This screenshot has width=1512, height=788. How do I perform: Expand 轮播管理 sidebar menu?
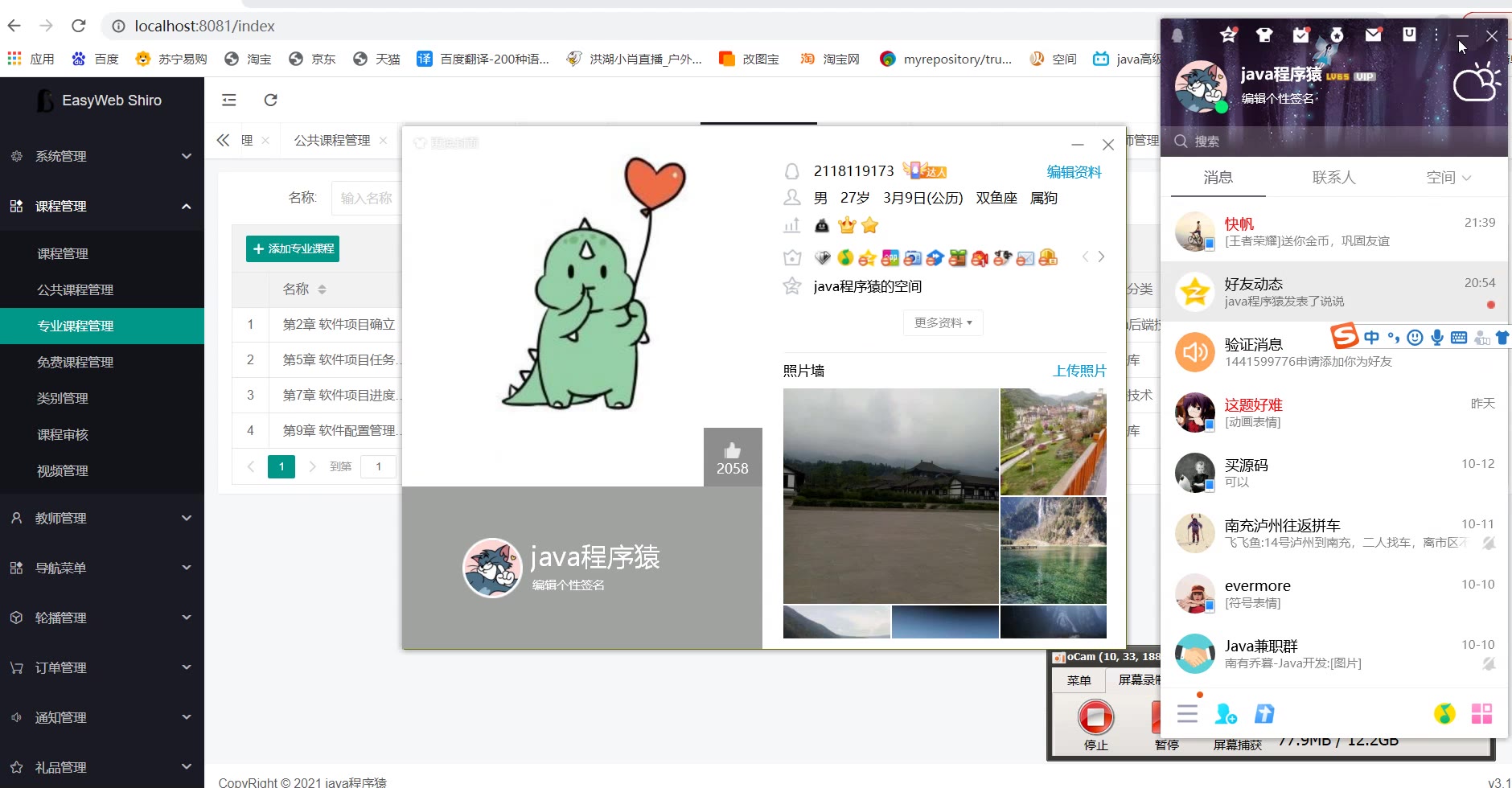tap(102, 618)
